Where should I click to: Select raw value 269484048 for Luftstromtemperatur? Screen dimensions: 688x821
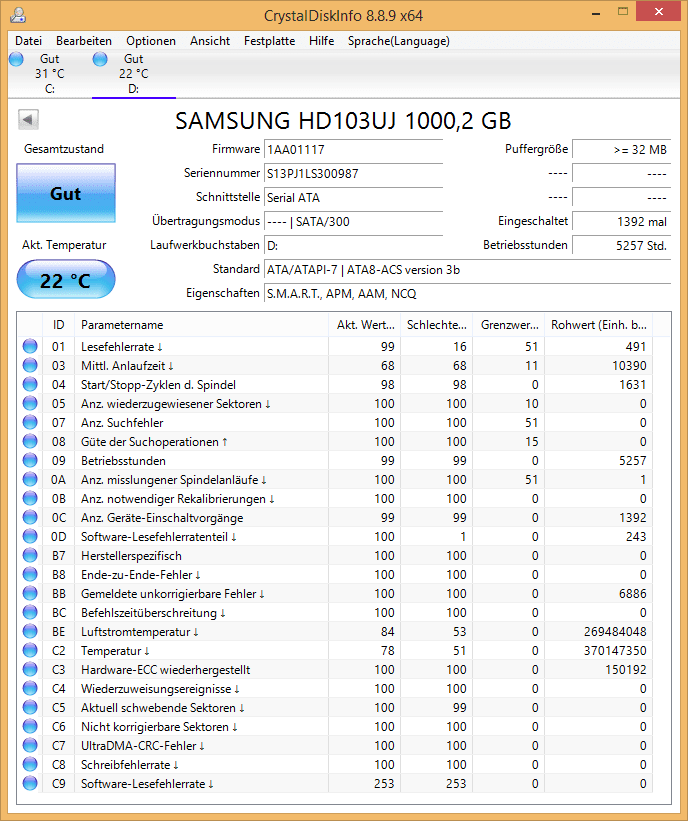[x=615, y=632]
